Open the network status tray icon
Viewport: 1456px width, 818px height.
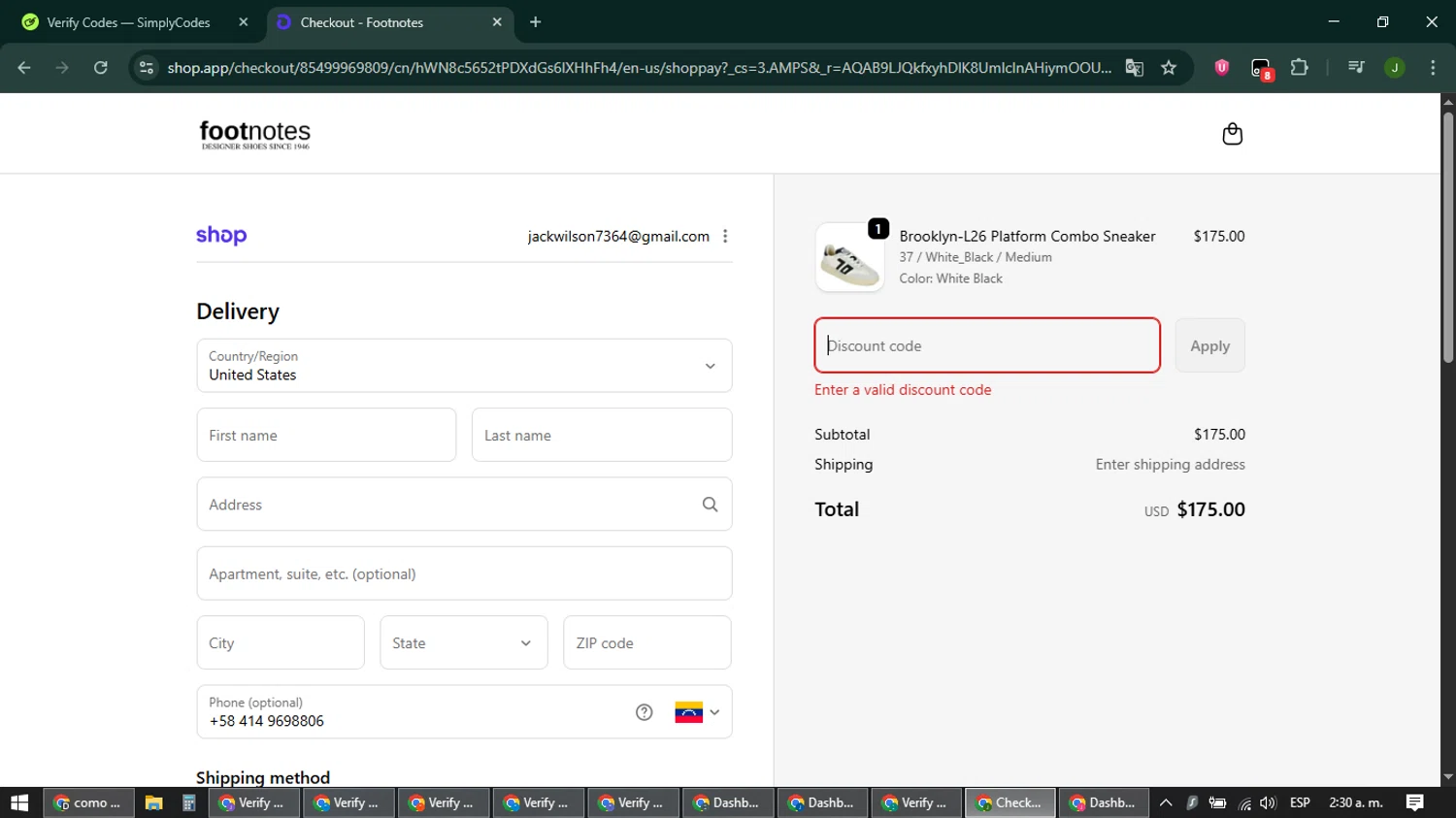pos(1243,802)
